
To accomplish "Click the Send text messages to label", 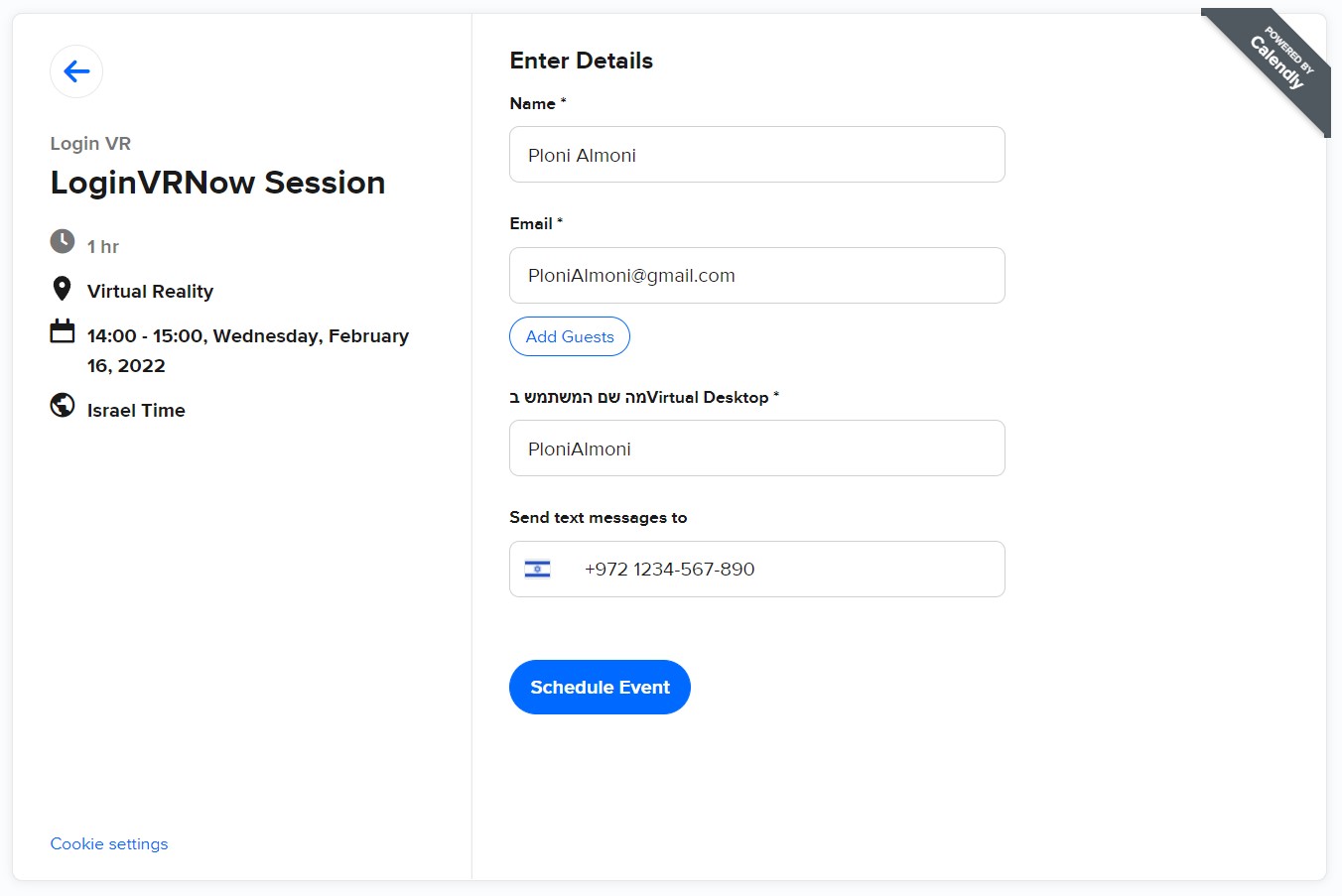I will point(599,517).
